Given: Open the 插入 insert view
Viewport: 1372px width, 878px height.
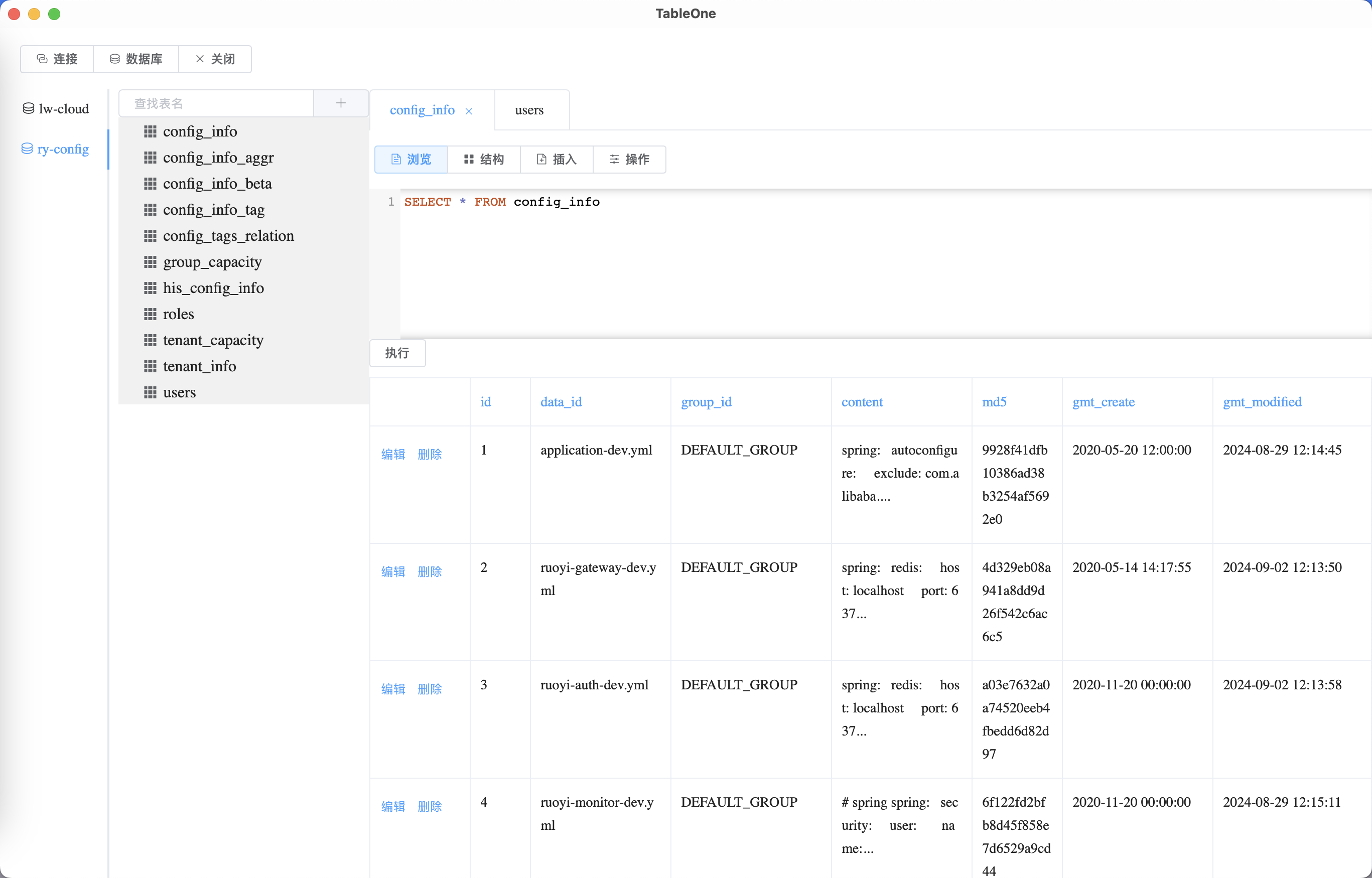Looking at the screenshot, I should pyautogui.click(x=557, y=159).
